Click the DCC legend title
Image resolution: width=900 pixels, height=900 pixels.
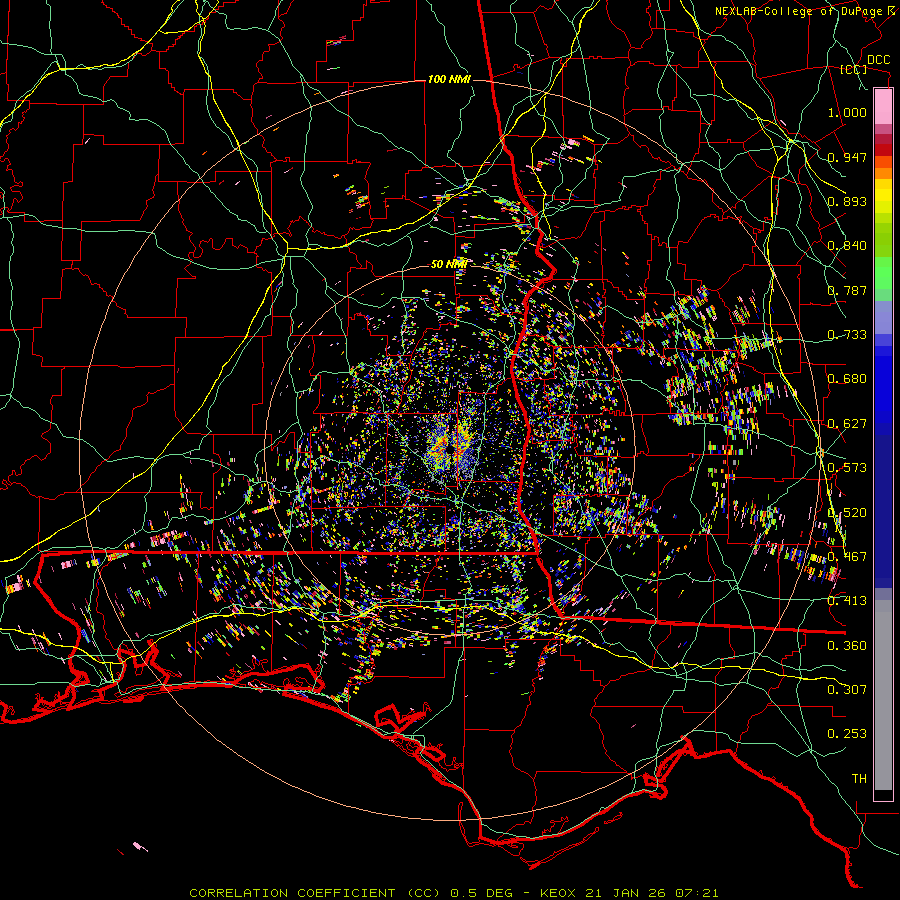tap(878, 60)
